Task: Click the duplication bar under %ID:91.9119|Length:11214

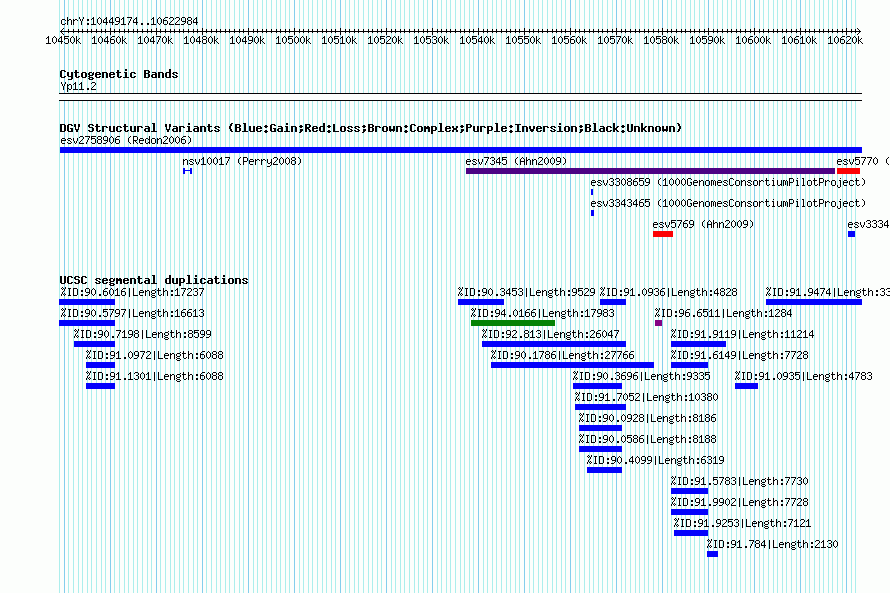Action: tap(698, 344)
